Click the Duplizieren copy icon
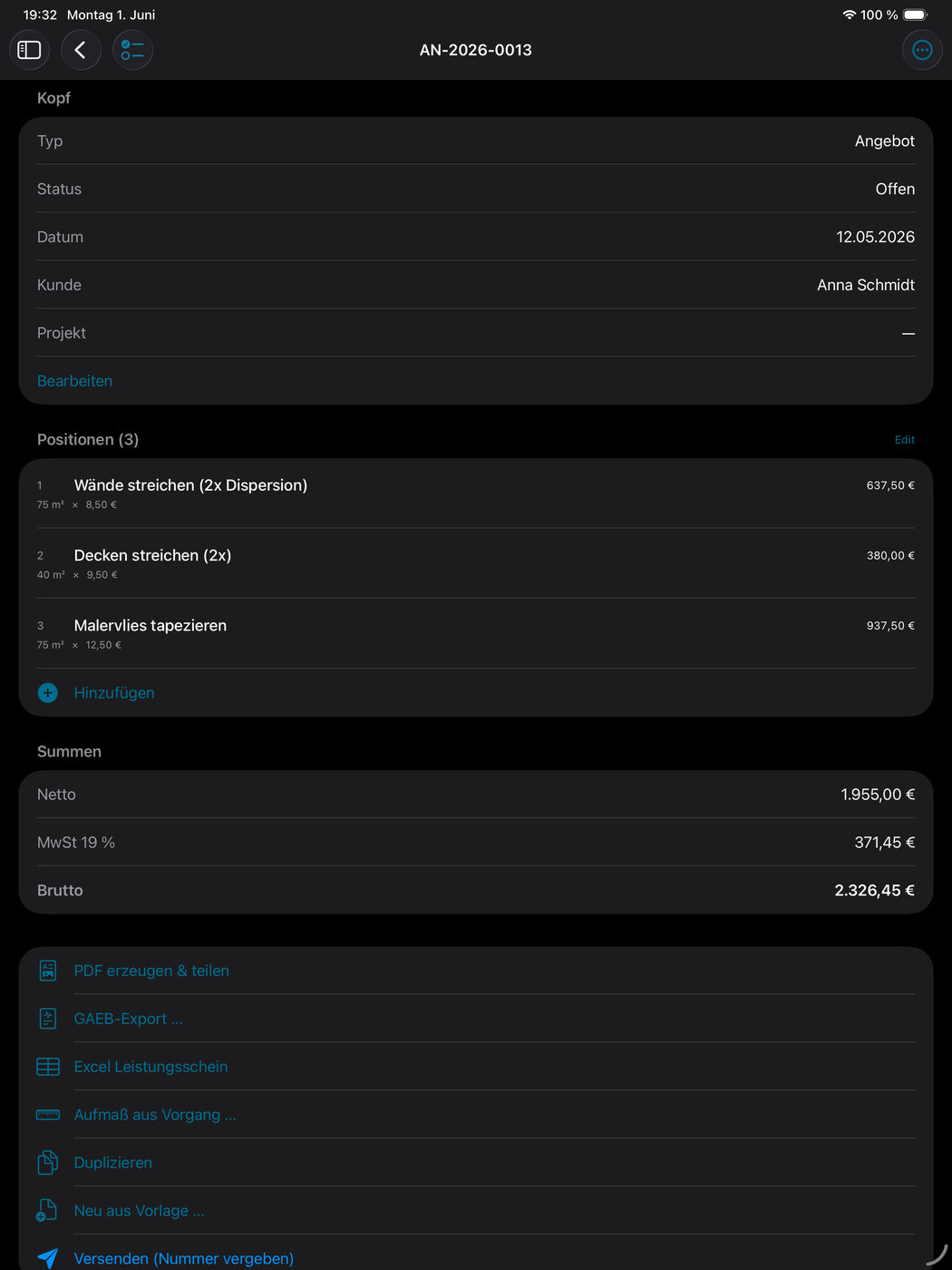Screen dimensions: 952x1270 [x=48, y=1163]
